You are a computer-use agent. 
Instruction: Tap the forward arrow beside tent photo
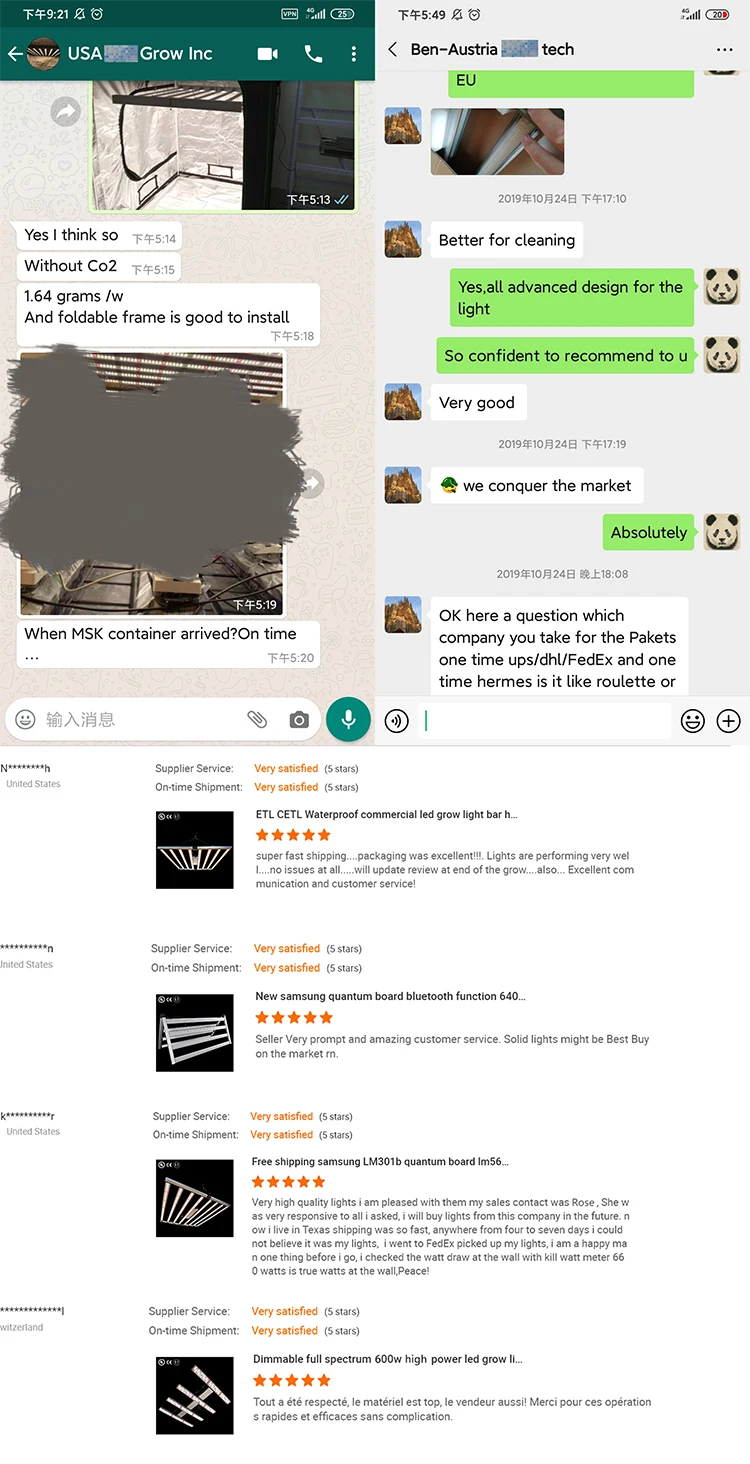(x=66, y=111)
